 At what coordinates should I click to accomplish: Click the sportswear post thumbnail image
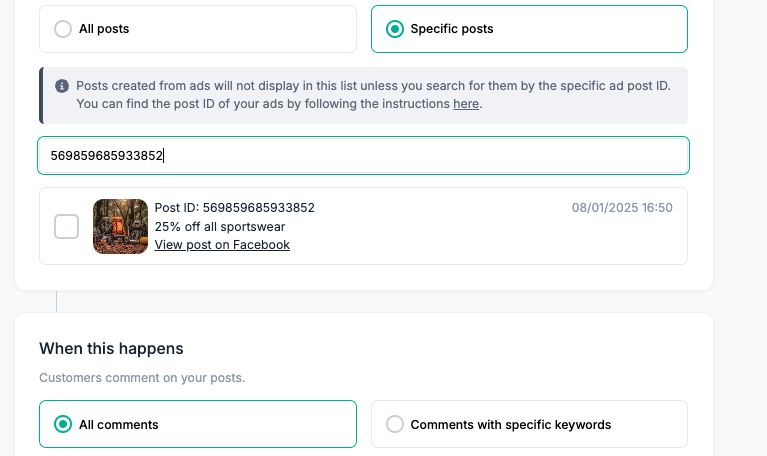(x=120, y=226)
